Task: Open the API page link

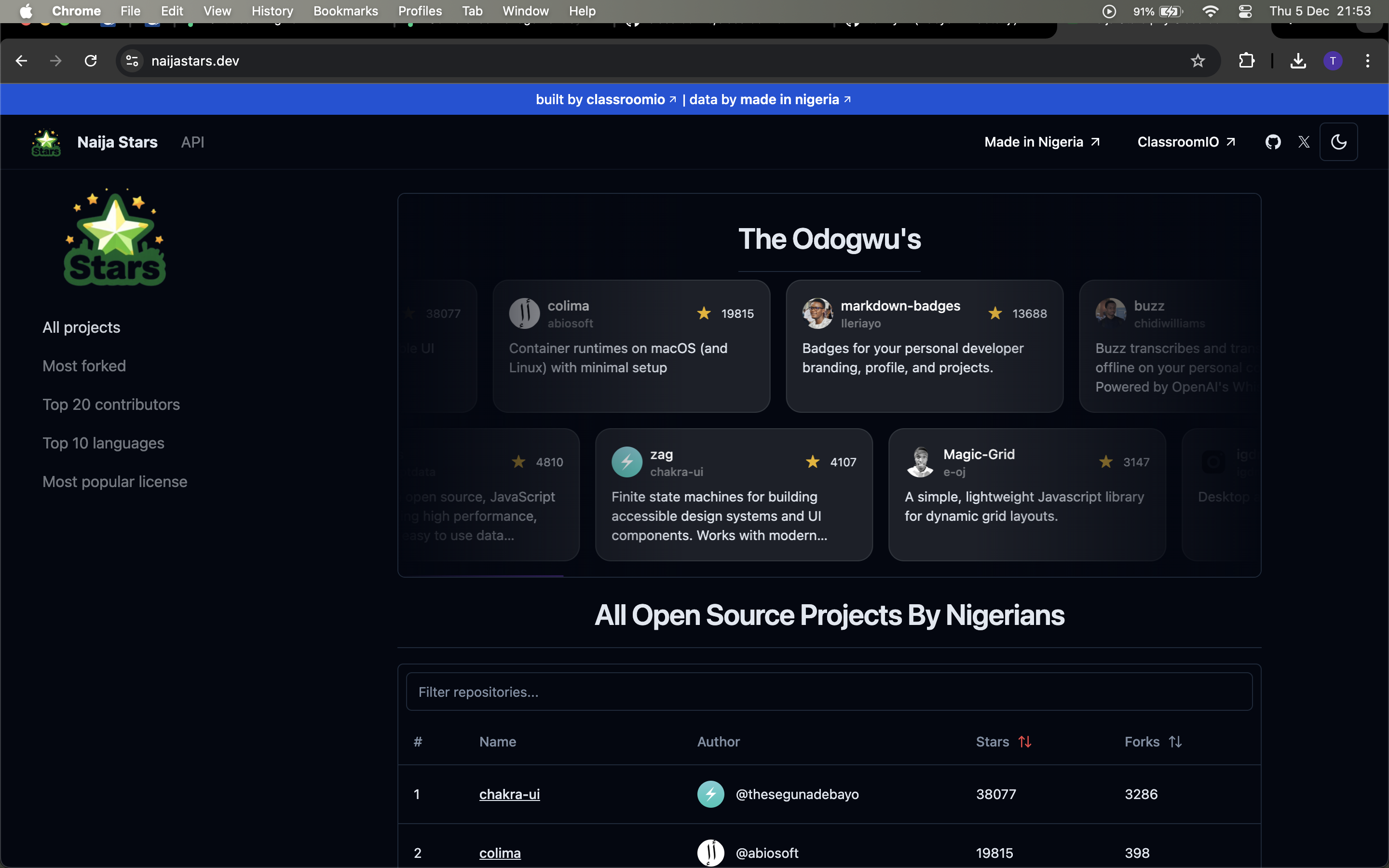Action: (192, 142)
